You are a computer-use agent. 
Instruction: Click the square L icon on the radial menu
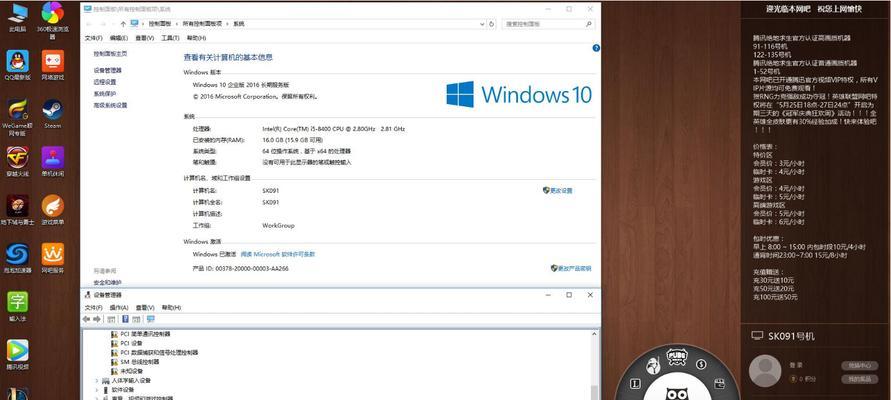click(x=636, y=384)
